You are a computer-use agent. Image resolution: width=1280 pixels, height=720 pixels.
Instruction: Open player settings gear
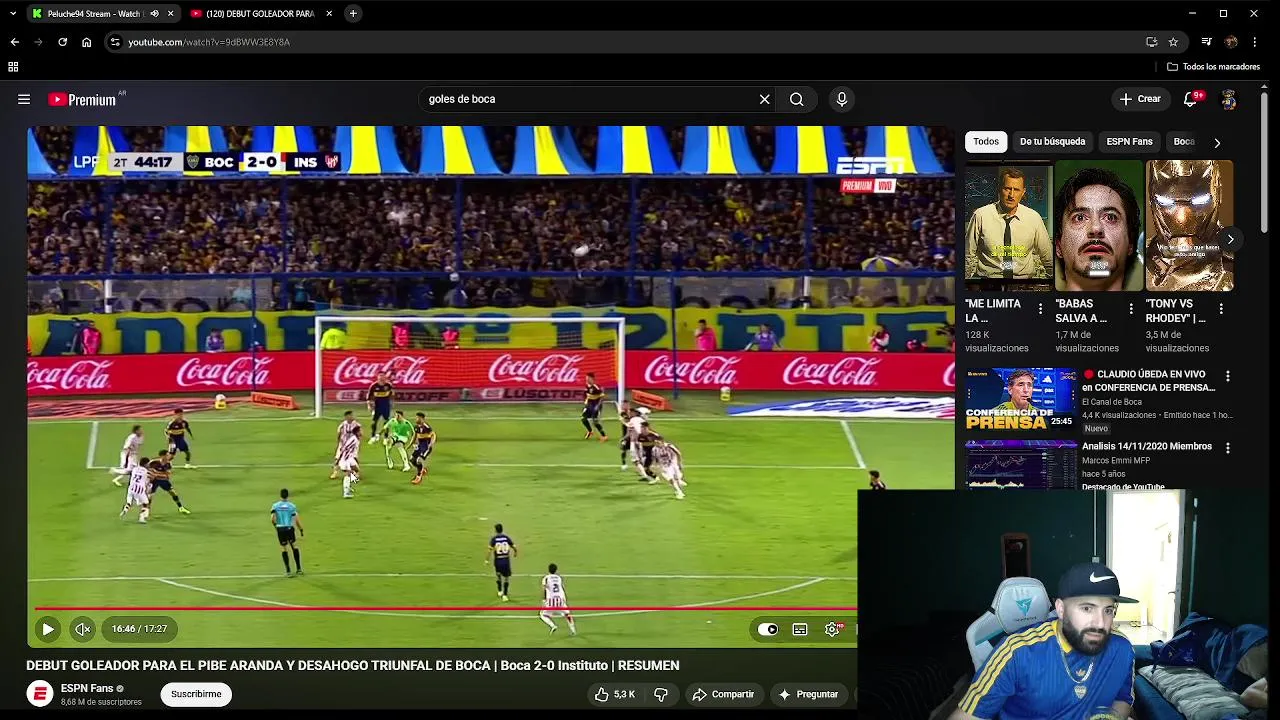[x=832, y=629]
